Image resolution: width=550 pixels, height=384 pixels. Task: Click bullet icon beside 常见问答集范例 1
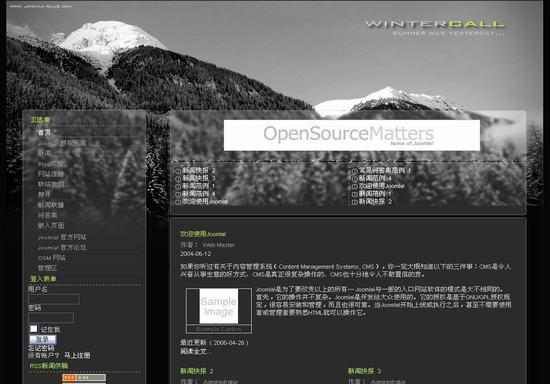click(354, 171)
